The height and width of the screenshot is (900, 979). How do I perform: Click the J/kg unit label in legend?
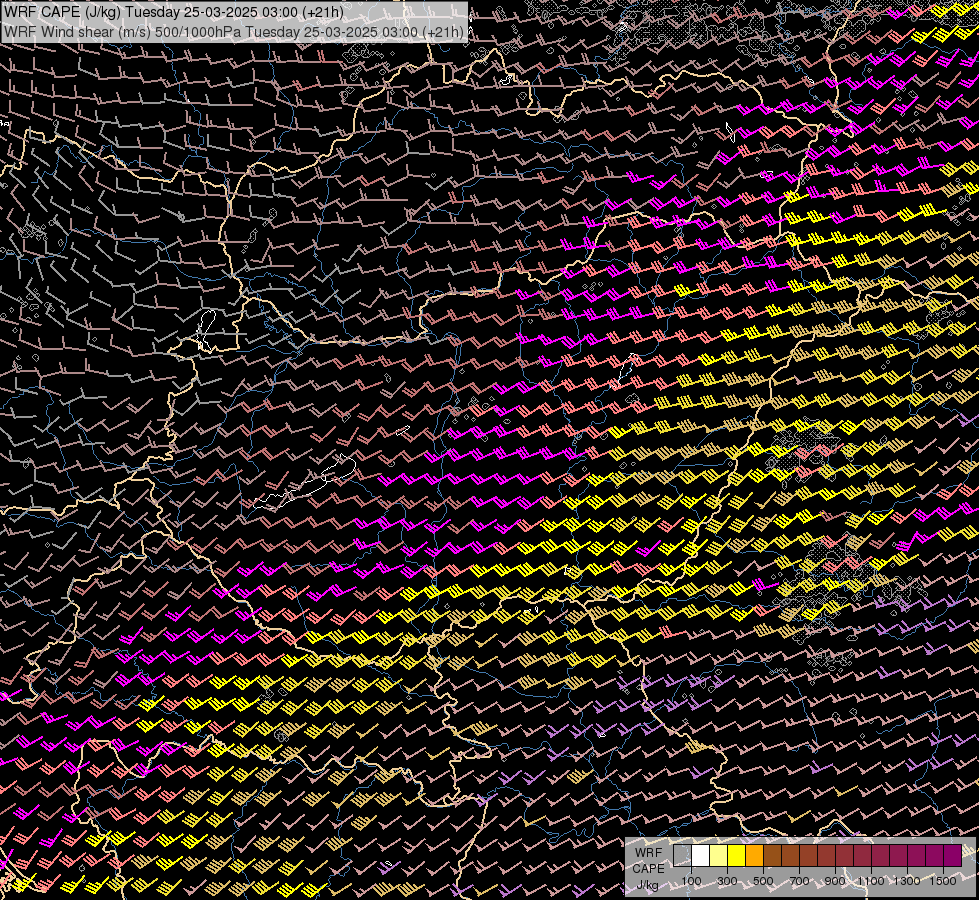647,885
